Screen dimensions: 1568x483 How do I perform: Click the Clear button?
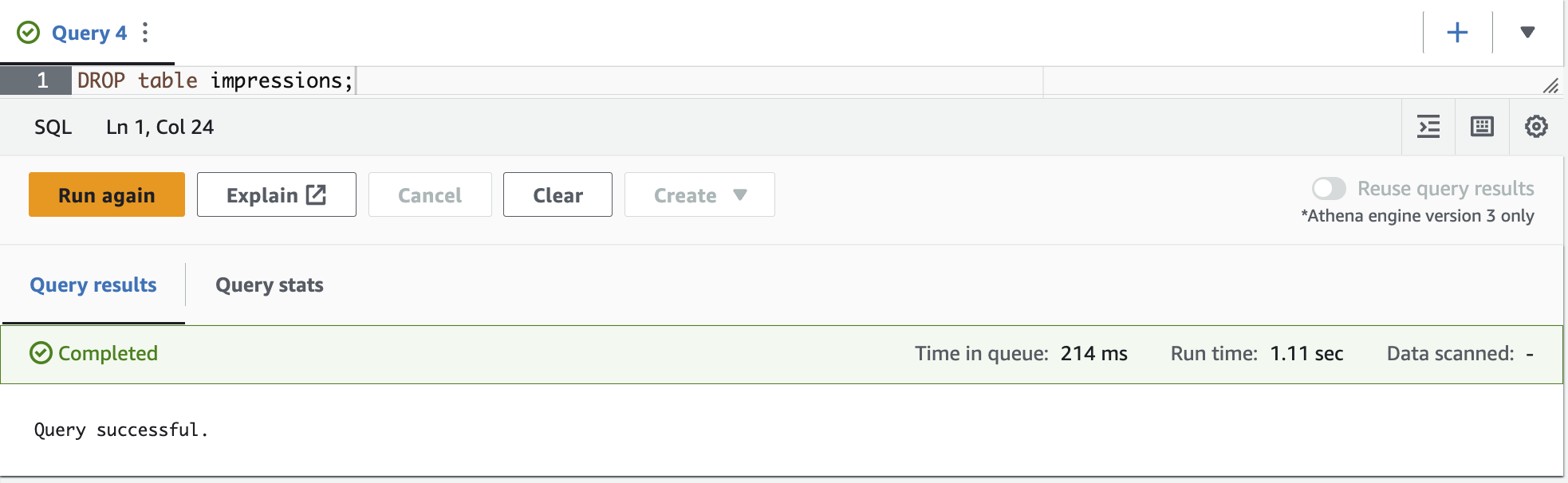557,194
